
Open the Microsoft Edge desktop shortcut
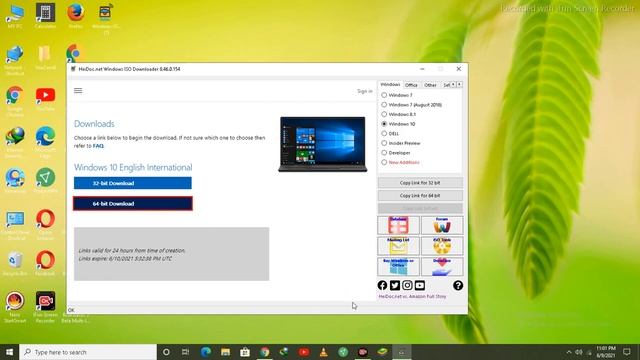(45, 141)
